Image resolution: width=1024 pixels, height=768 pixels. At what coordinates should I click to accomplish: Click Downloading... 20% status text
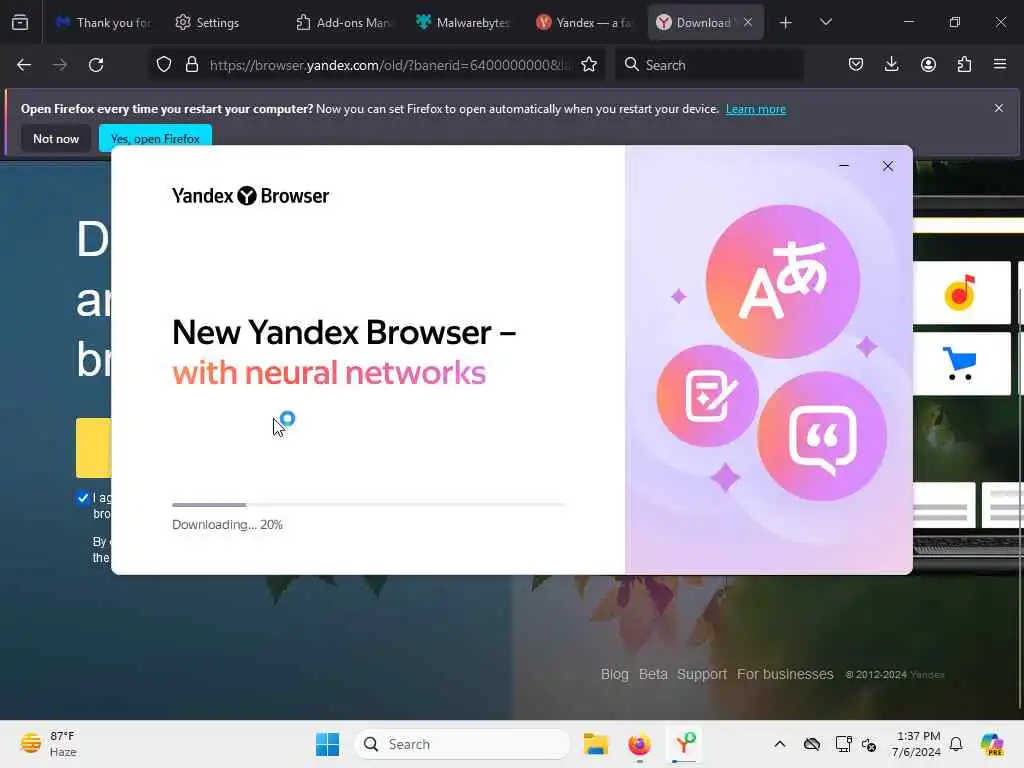(227, 524)
